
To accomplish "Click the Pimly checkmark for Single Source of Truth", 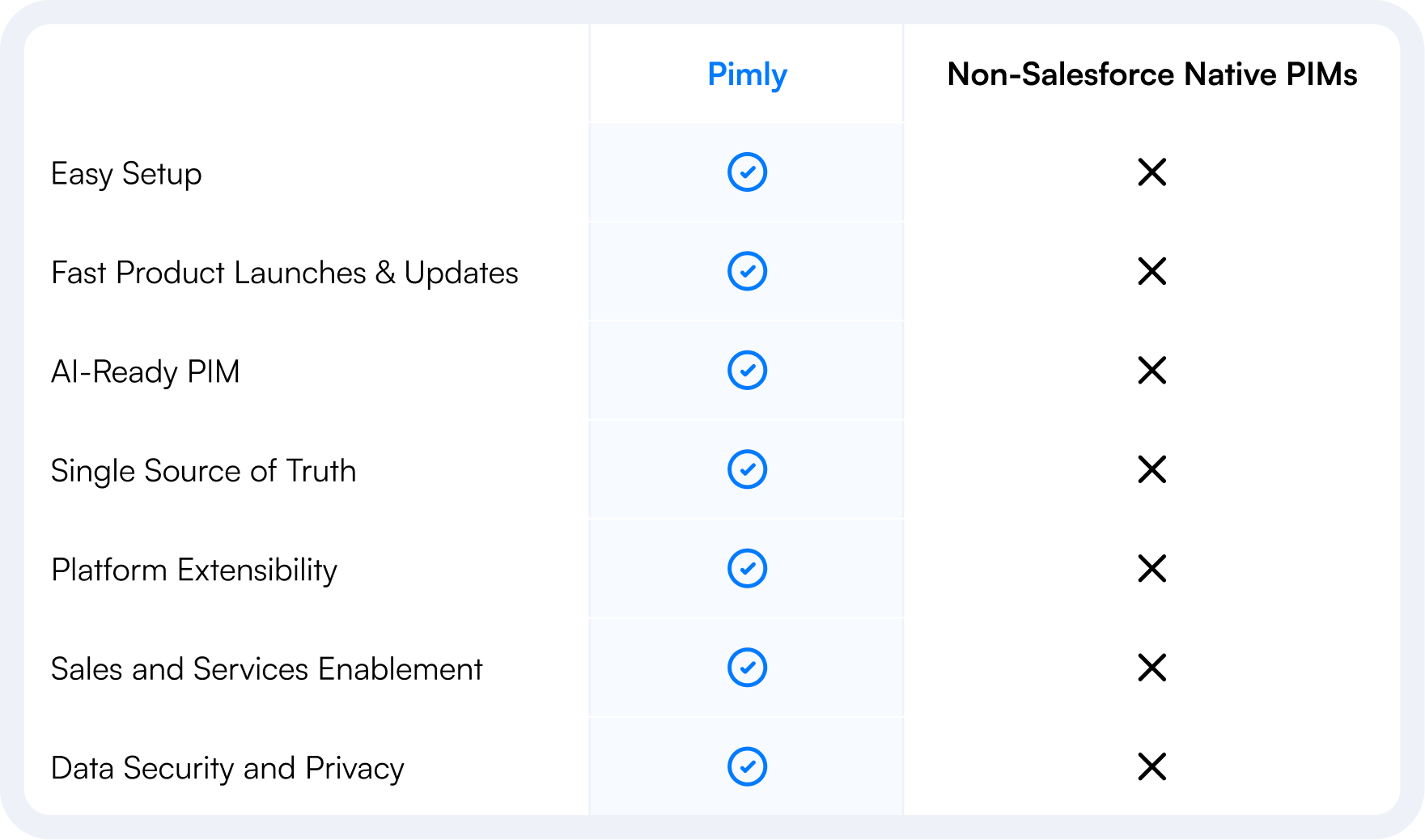I will click(x=747, y=469).
